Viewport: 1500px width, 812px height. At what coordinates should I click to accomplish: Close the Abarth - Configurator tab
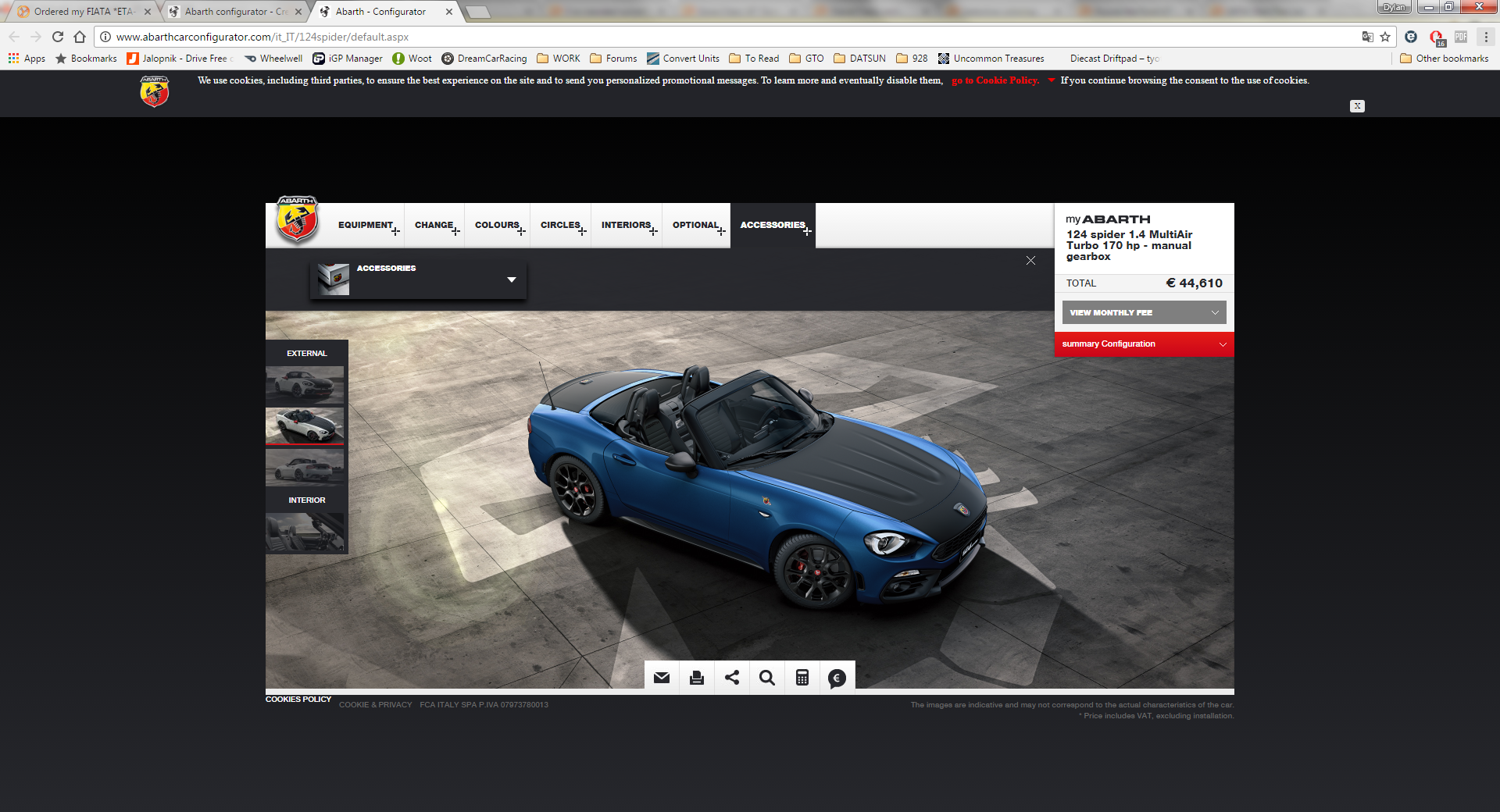pos(449,12)
